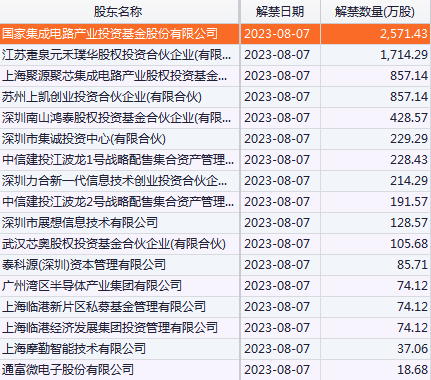Click the date in the 江波龙1号 row

click(x=277, y=160)
